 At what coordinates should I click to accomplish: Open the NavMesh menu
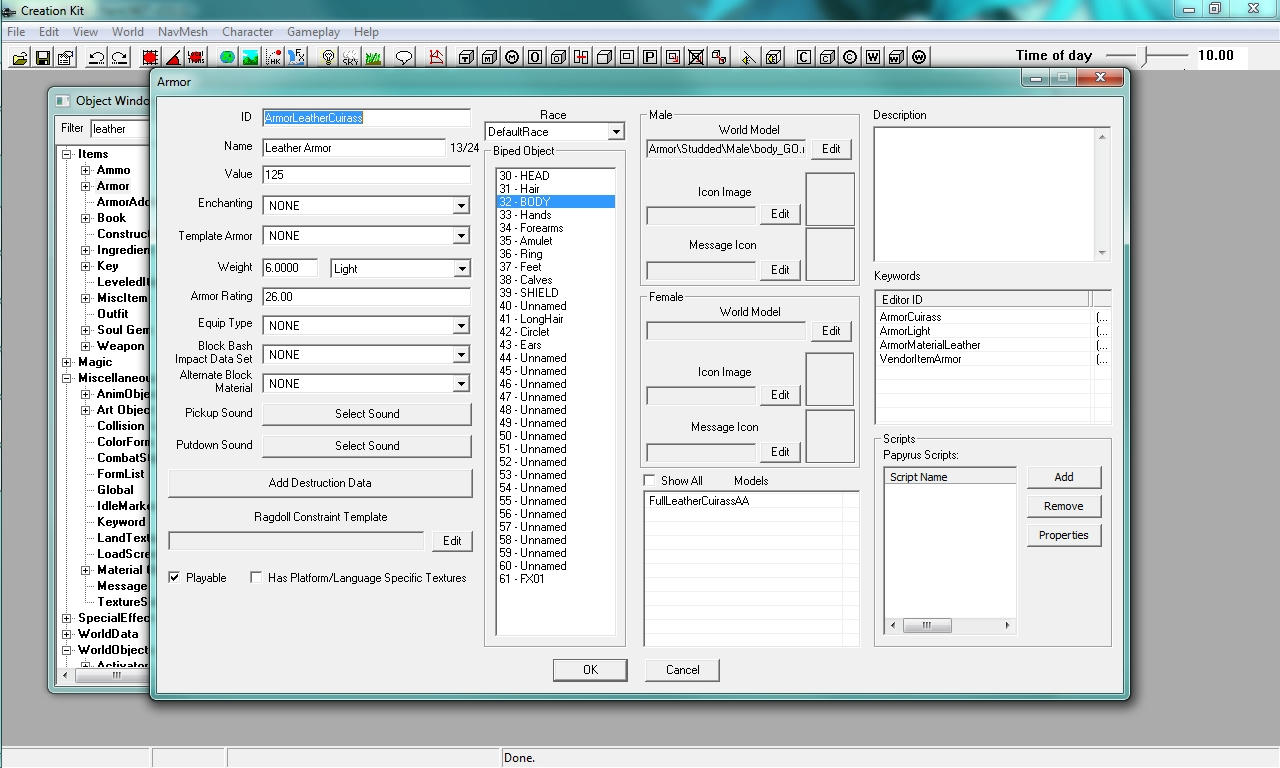(x=182, y=32)
